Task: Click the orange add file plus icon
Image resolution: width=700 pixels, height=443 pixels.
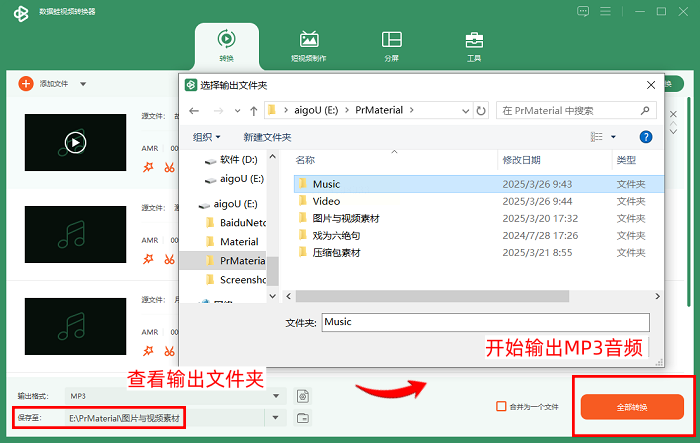Action: [26, 84]
